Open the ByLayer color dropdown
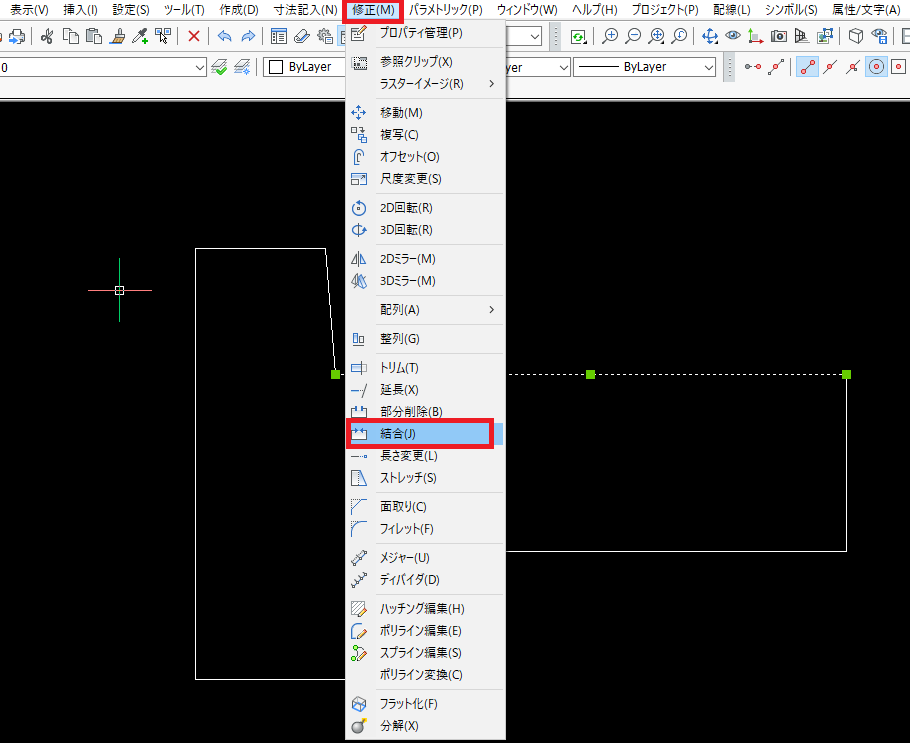This screenshot has height=743, width=910. [304, 67]
